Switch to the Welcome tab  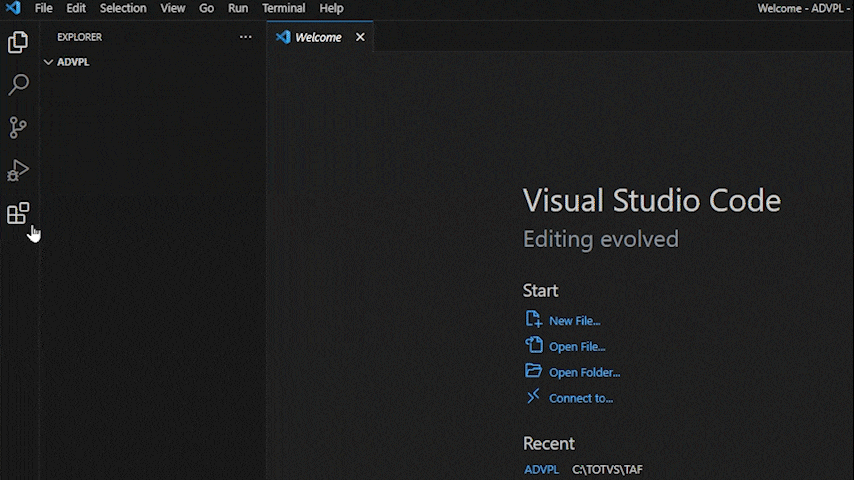[x=320, y=37]
